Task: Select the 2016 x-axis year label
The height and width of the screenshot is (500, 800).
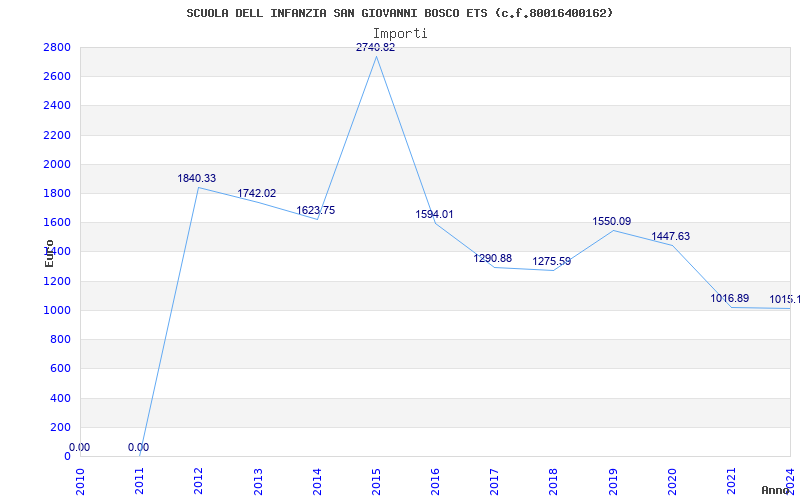Action: (x=435, y=482)
